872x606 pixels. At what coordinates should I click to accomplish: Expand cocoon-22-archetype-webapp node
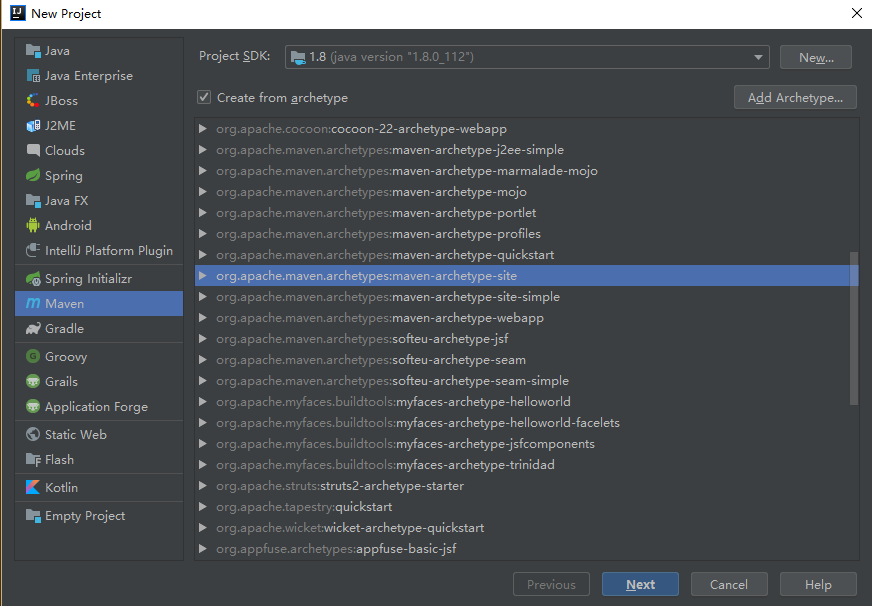click(203, 129)
